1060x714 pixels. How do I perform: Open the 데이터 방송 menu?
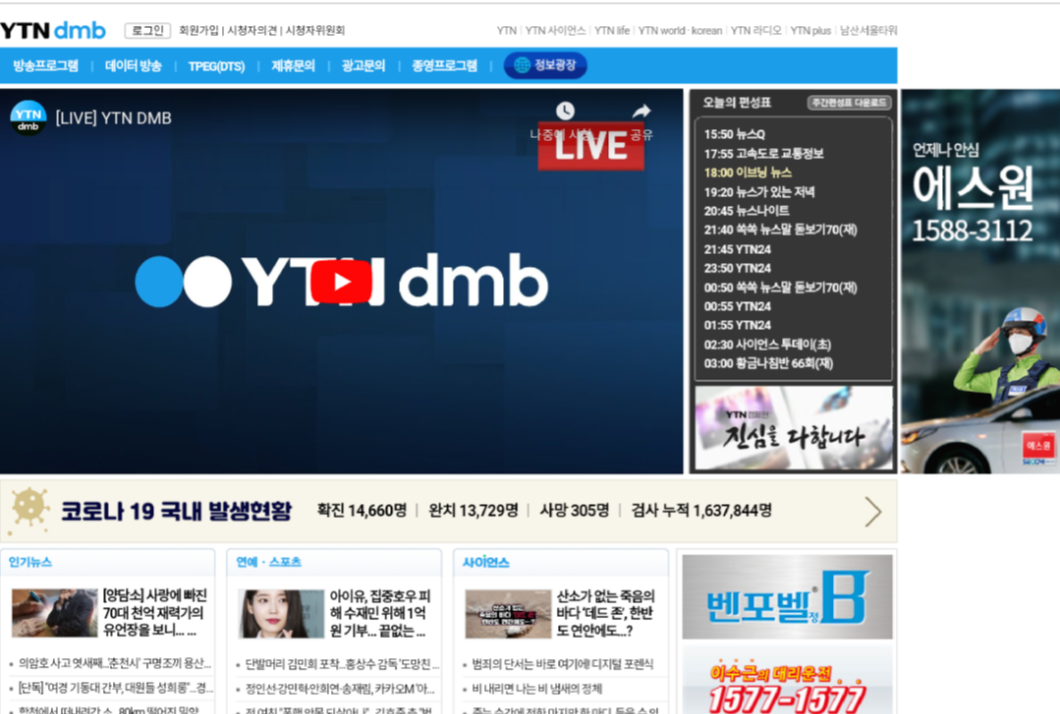(133, 66)
